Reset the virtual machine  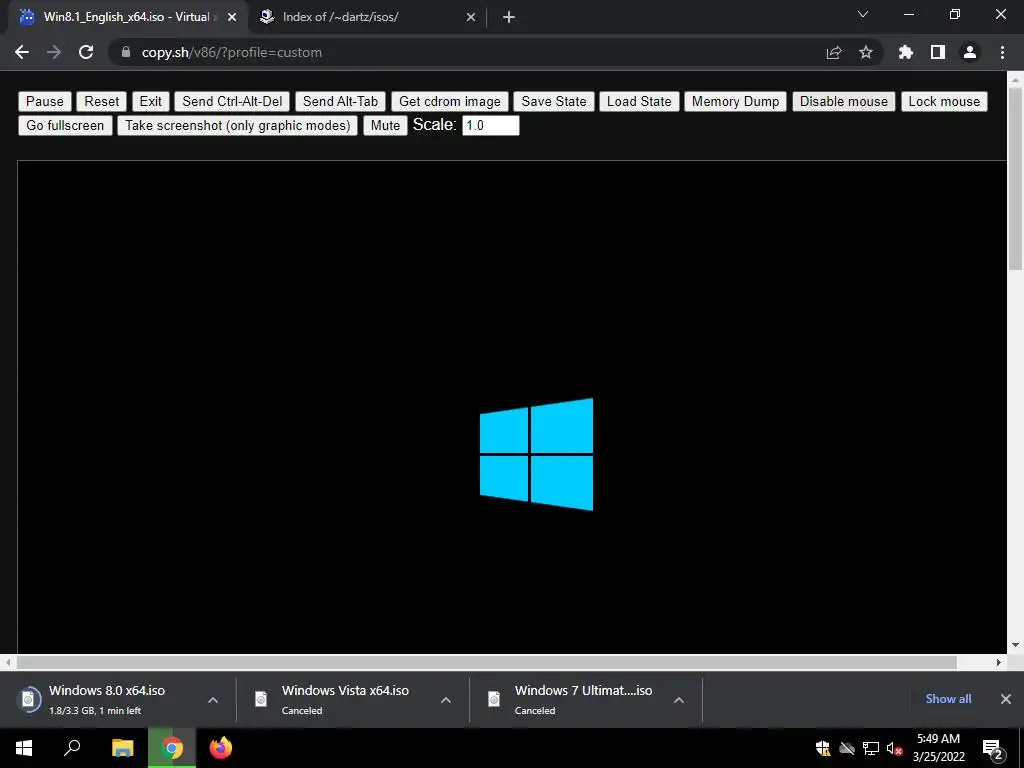click(x=102, y=101)
